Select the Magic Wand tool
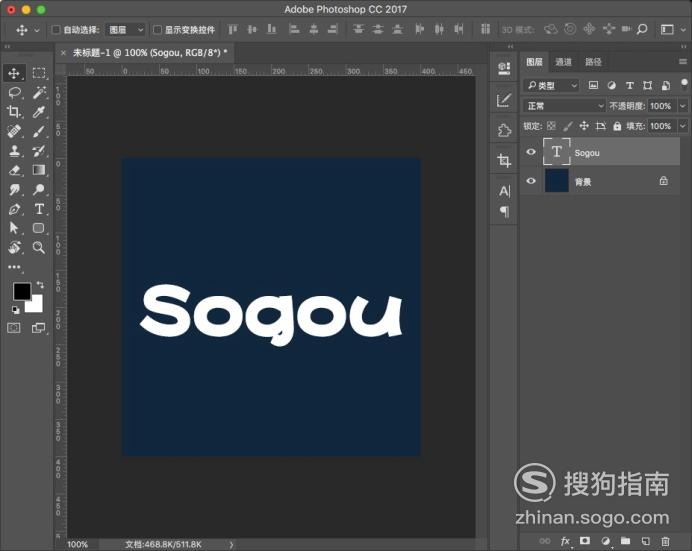The width and height of the screenshot is (692, 551). tap(39, 93)
